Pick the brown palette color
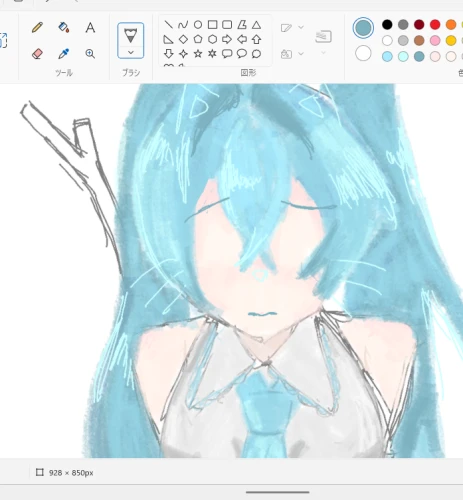Screen dimensions: 463x500 pos(419,40)
